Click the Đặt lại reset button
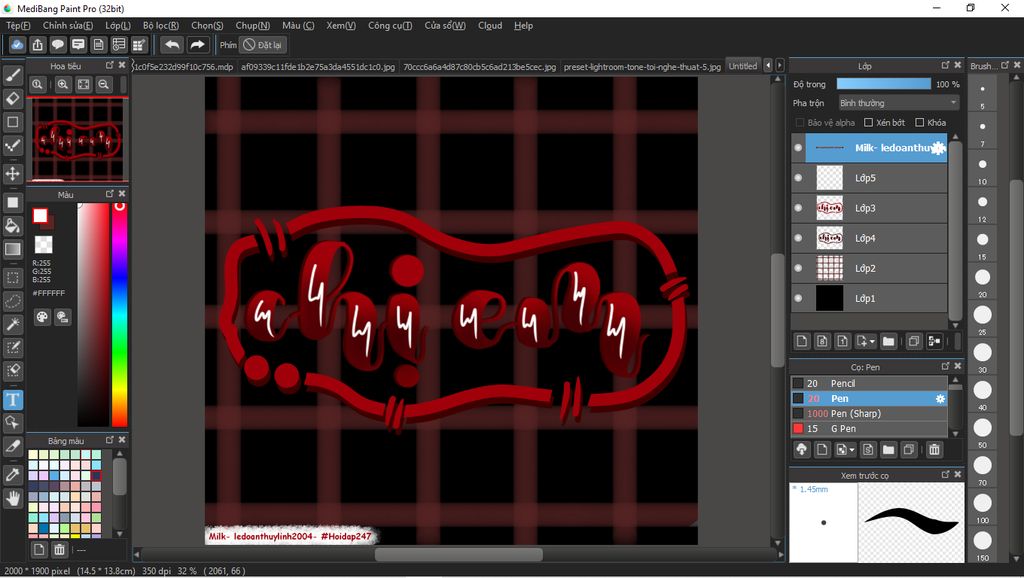 (263, 45)
